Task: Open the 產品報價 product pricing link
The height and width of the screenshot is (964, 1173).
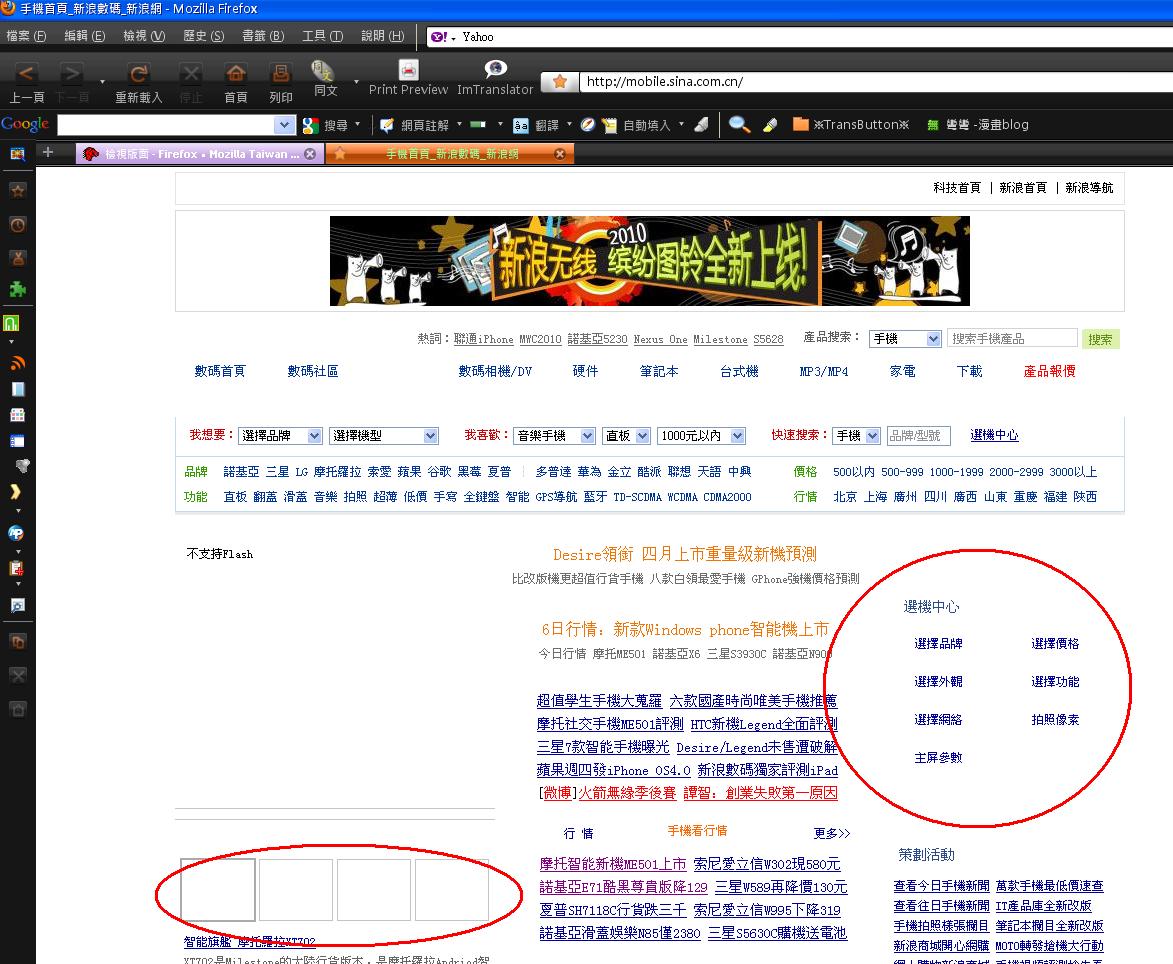Action: pos(1049,371)
